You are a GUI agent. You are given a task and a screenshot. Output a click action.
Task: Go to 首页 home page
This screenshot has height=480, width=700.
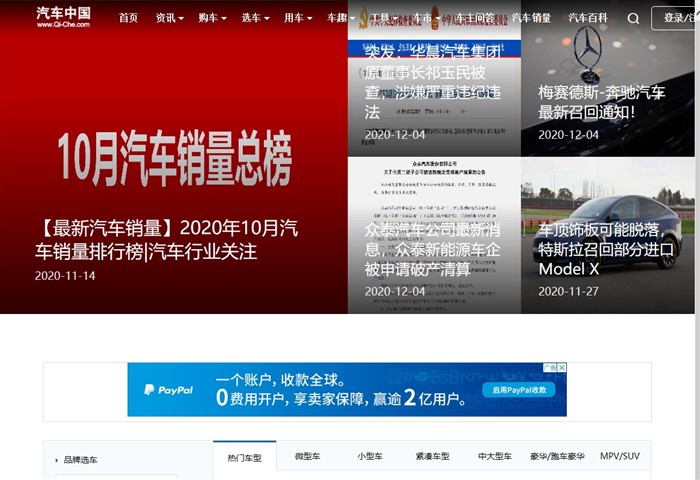coord(128,18)
